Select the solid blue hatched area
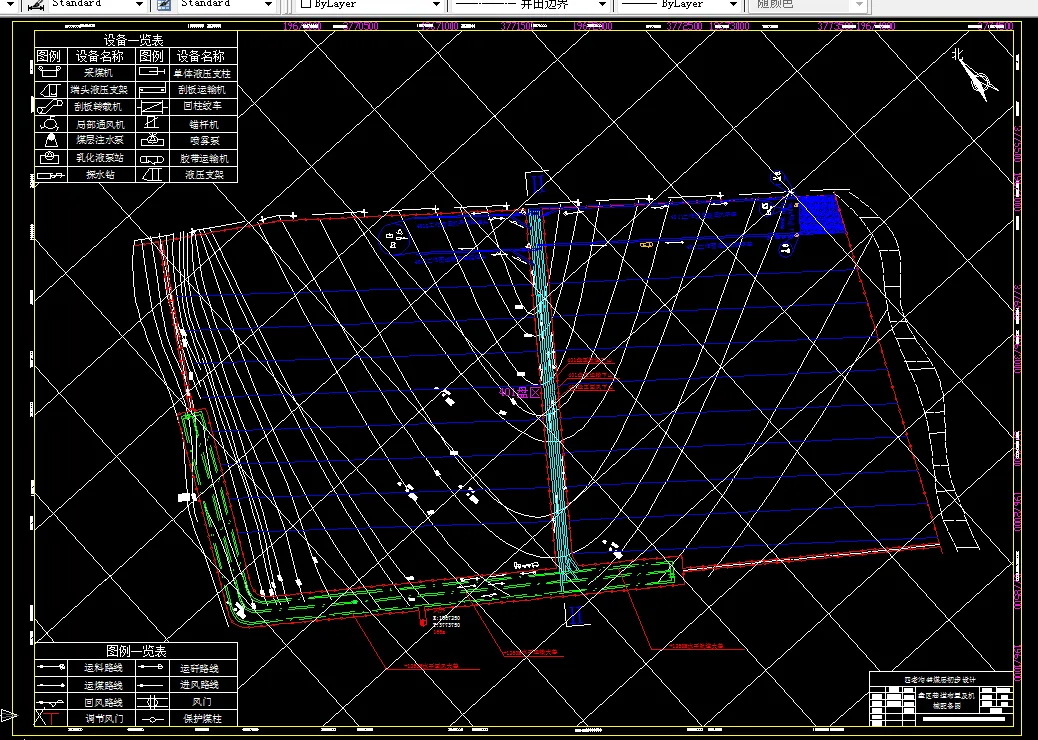Image resolution: width=1038 pixels, height=740 pixels. [x=820, y=213]
